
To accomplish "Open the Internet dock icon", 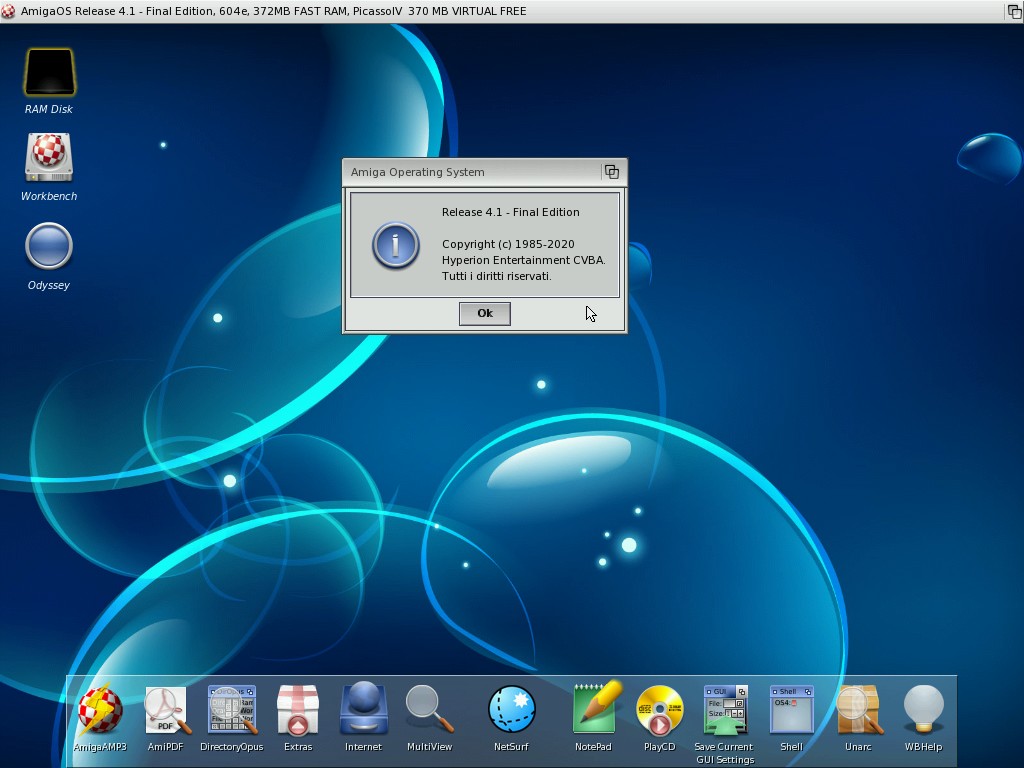I will point(363,710).
